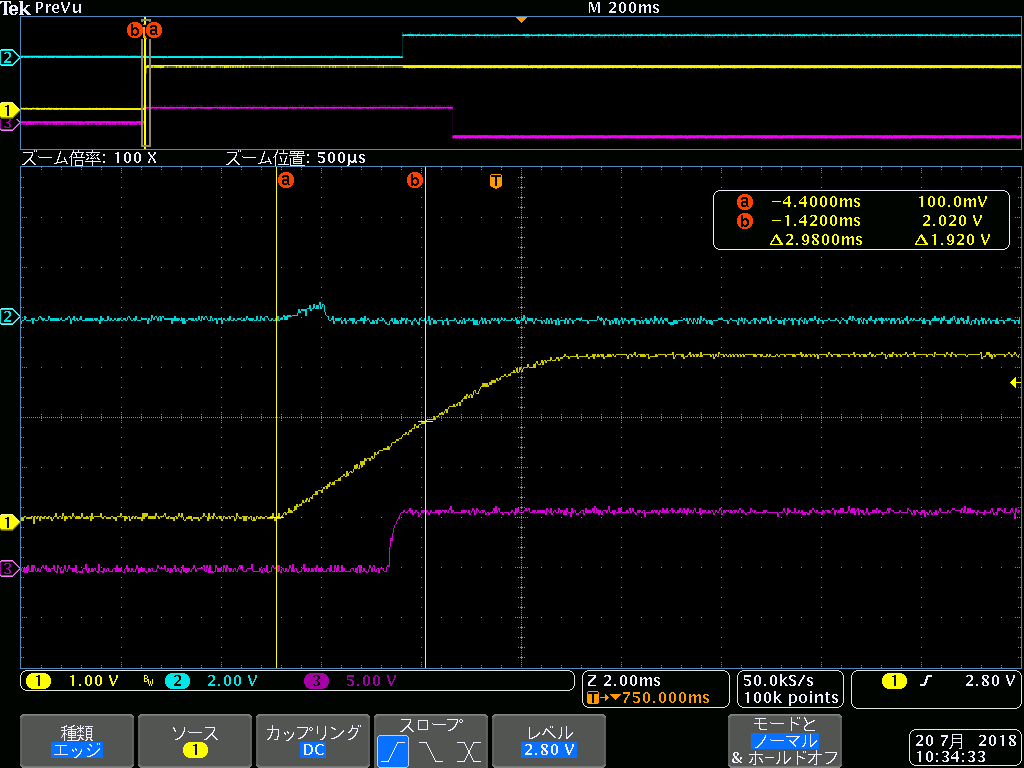Click channel 1 marker in overview window
The width and height of the screenshot is (1024, 768).
point(9,108)
